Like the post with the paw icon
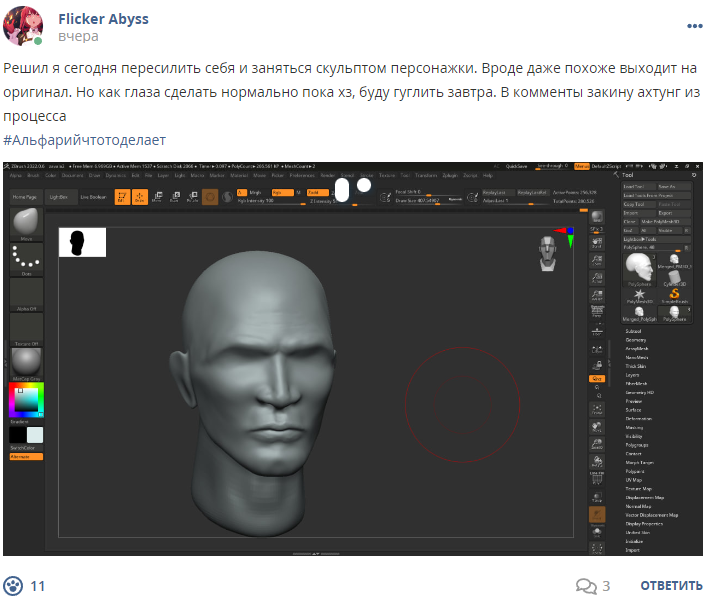Viewport: 715px width, 606px height. pos(13,586)
